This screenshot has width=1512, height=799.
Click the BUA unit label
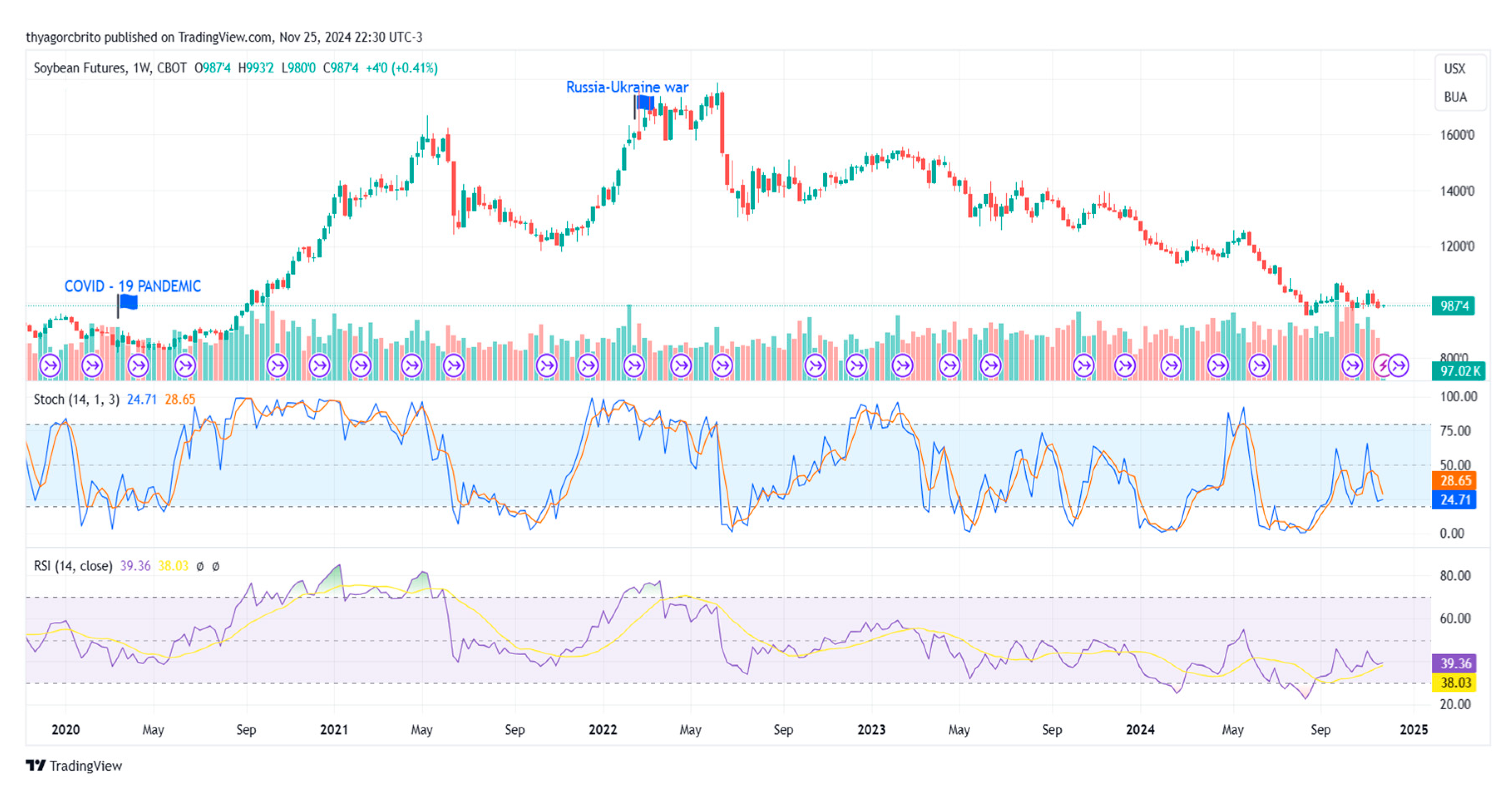[x=1455, y=97]
